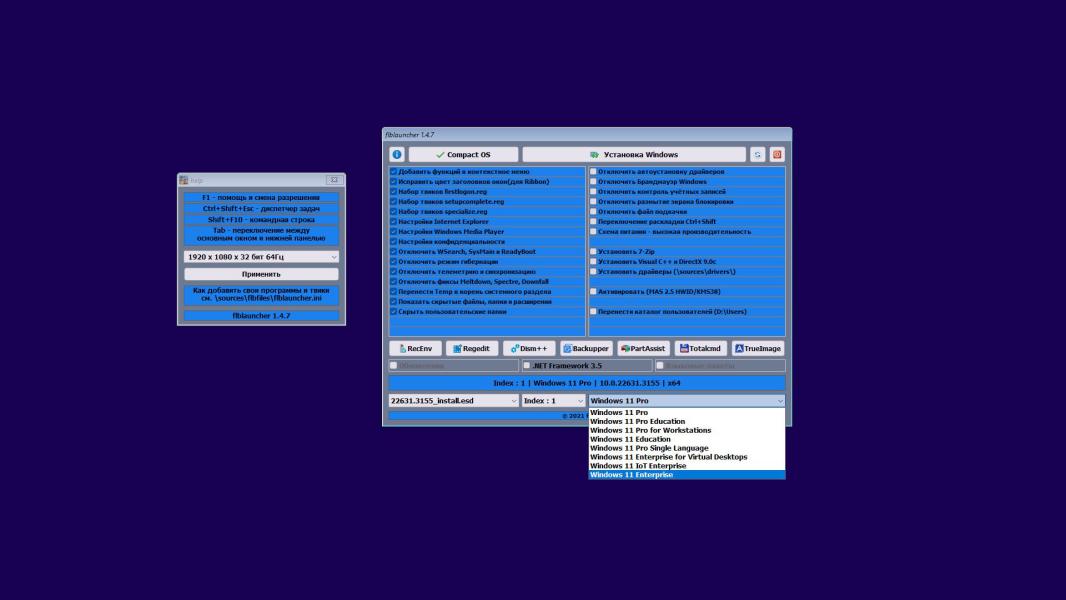Open Totalcmd file manager
1066x600 pixels.
pyautogui.click(x=699, y=349)
